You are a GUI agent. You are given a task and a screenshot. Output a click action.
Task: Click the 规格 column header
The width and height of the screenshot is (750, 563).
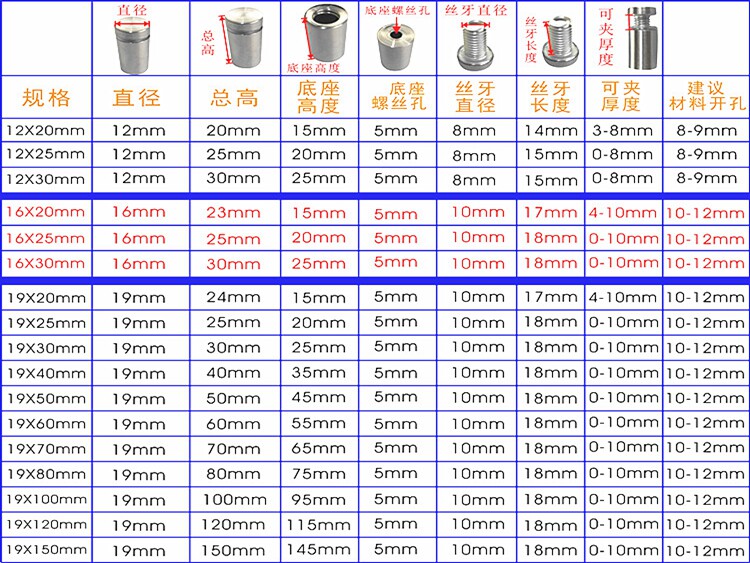coord(46,98)
